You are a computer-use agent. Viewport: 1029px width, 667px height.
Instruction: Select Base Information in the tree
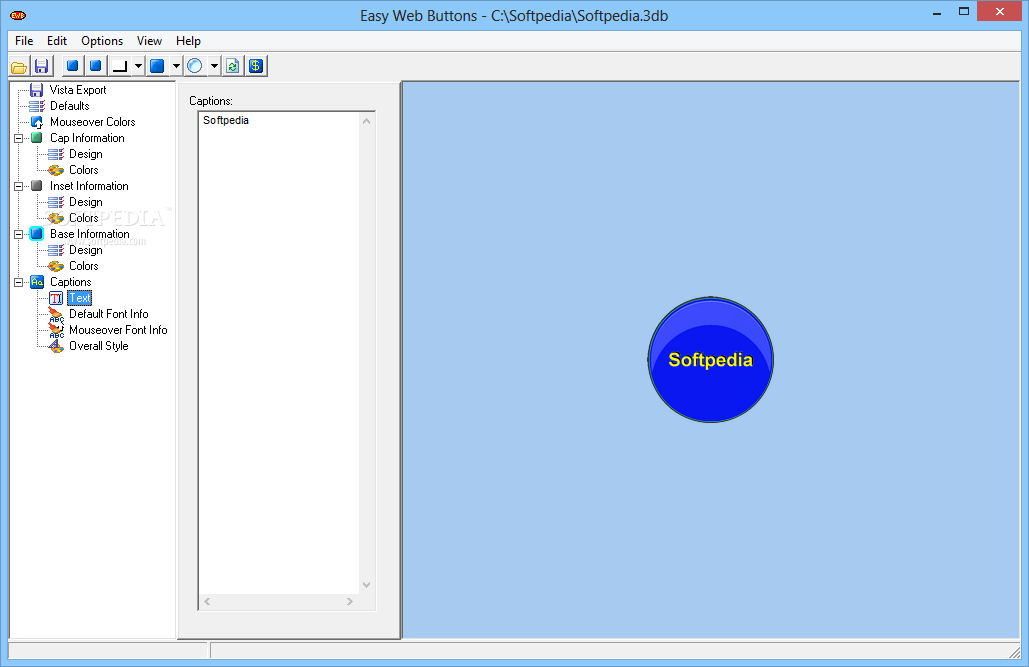[90, 234]
